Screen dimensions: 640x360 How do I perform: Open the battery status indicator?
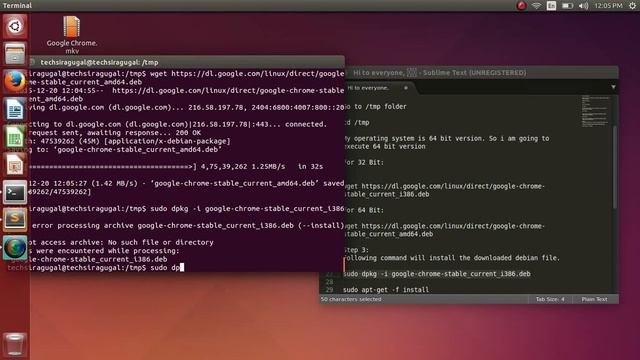[x=567, y=6]
